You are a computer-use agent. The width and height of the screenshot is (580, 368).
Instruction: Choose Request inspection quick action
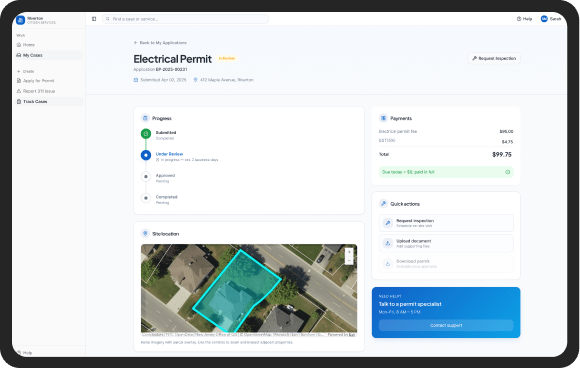pyautogui.click(x=446, y=223)
